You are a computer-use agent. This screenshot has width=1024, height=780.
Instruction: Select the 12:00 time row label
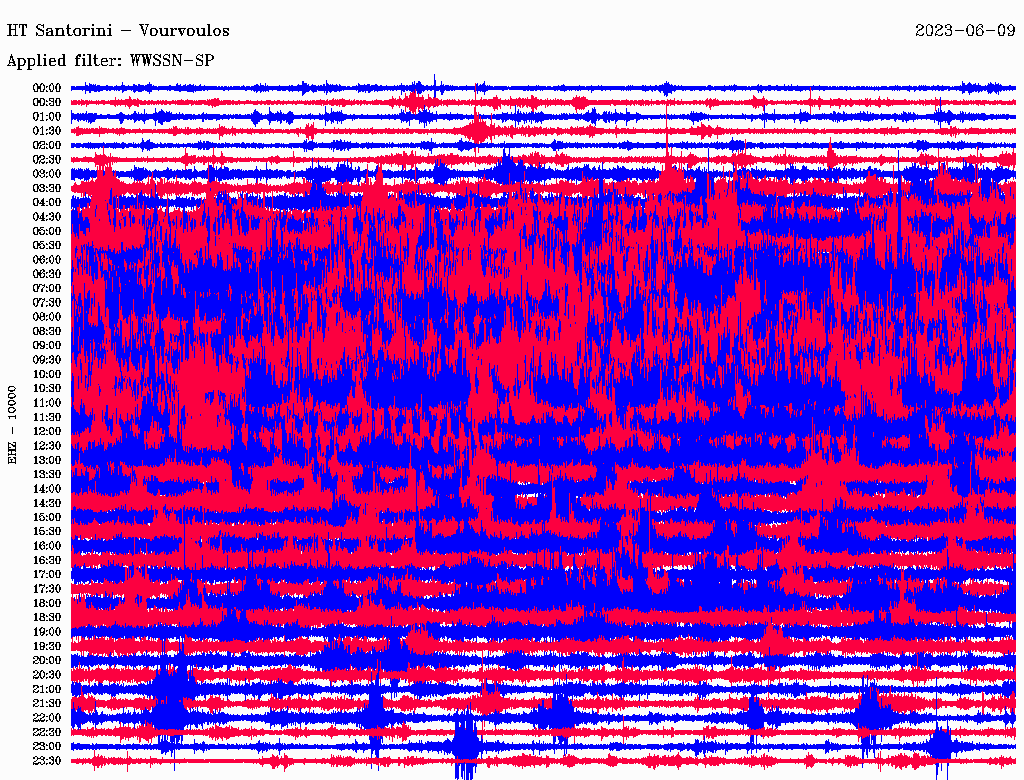pos(47,432)
